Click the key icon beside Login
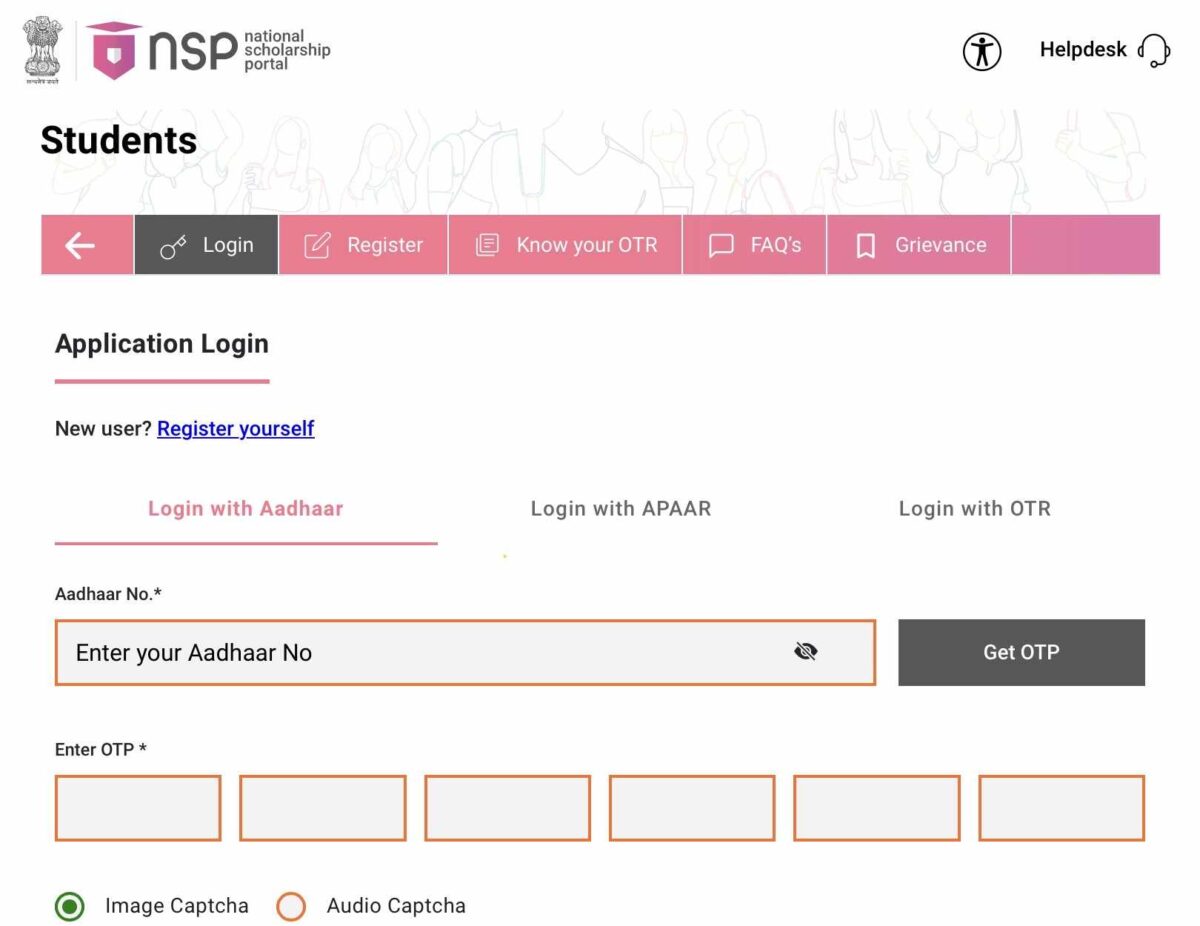Screen dimensions: 1200x926 coord(174,247)
